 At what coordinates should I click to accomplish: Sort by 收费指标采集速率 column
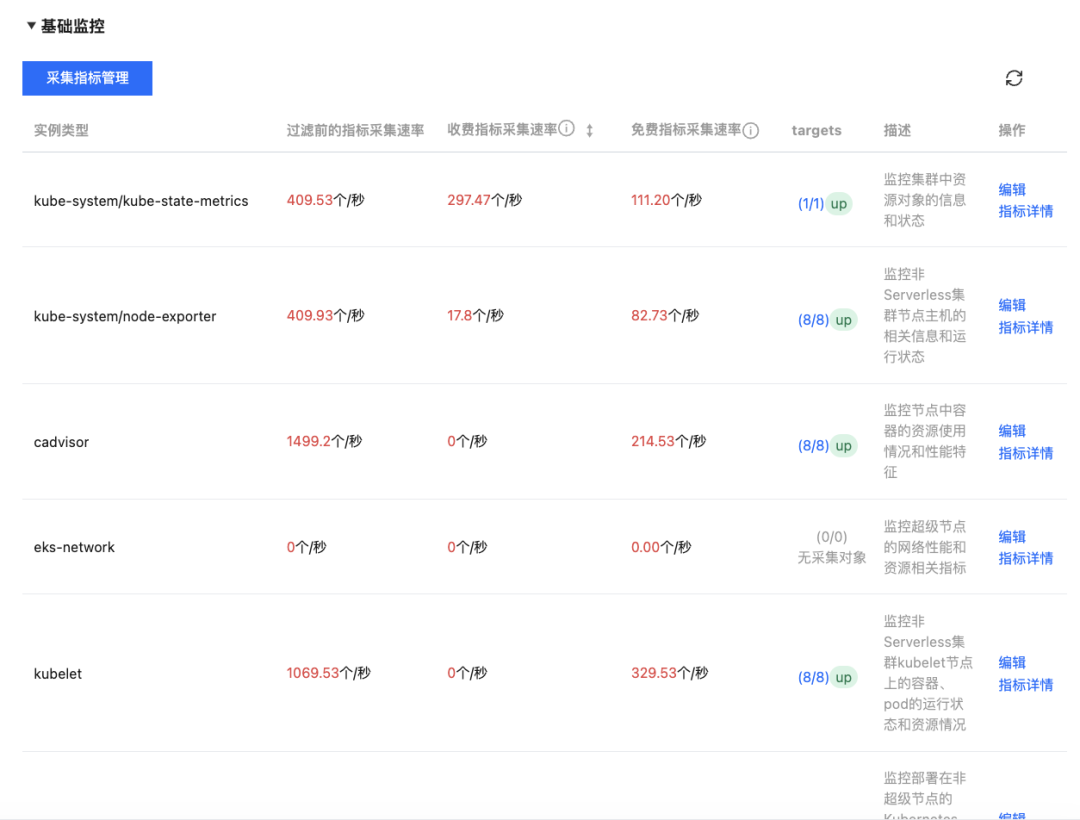[x=590, y=130]
